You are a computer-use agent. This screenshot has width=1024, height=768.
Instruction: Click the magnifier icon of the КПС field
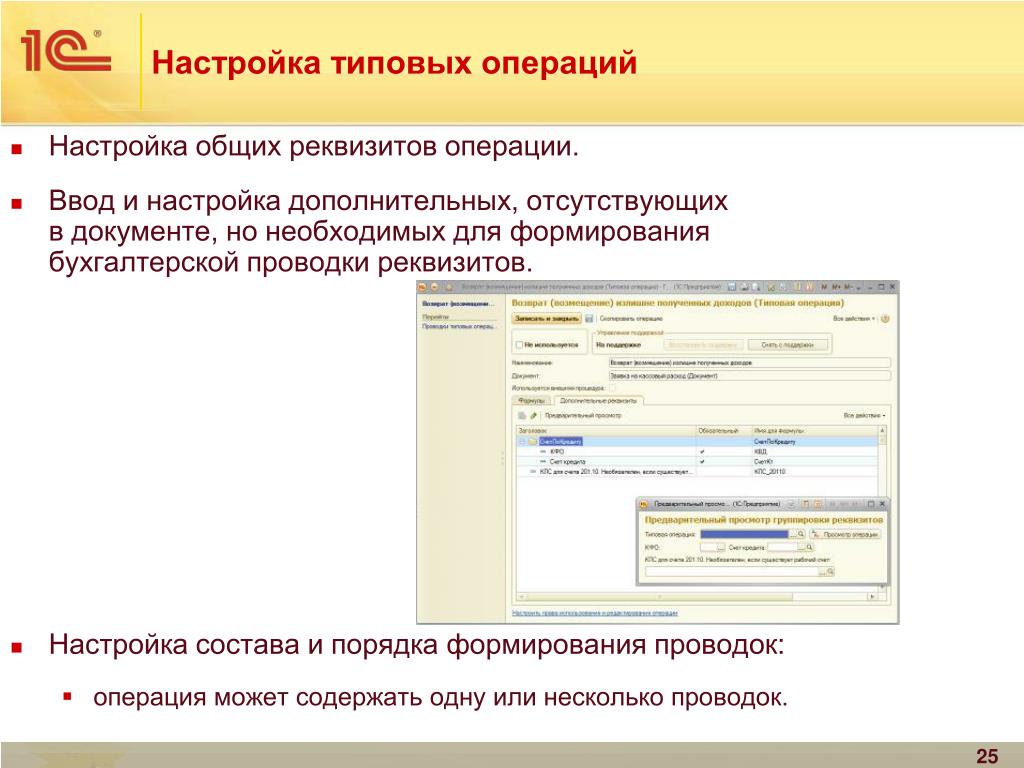[x=830, y=571]
